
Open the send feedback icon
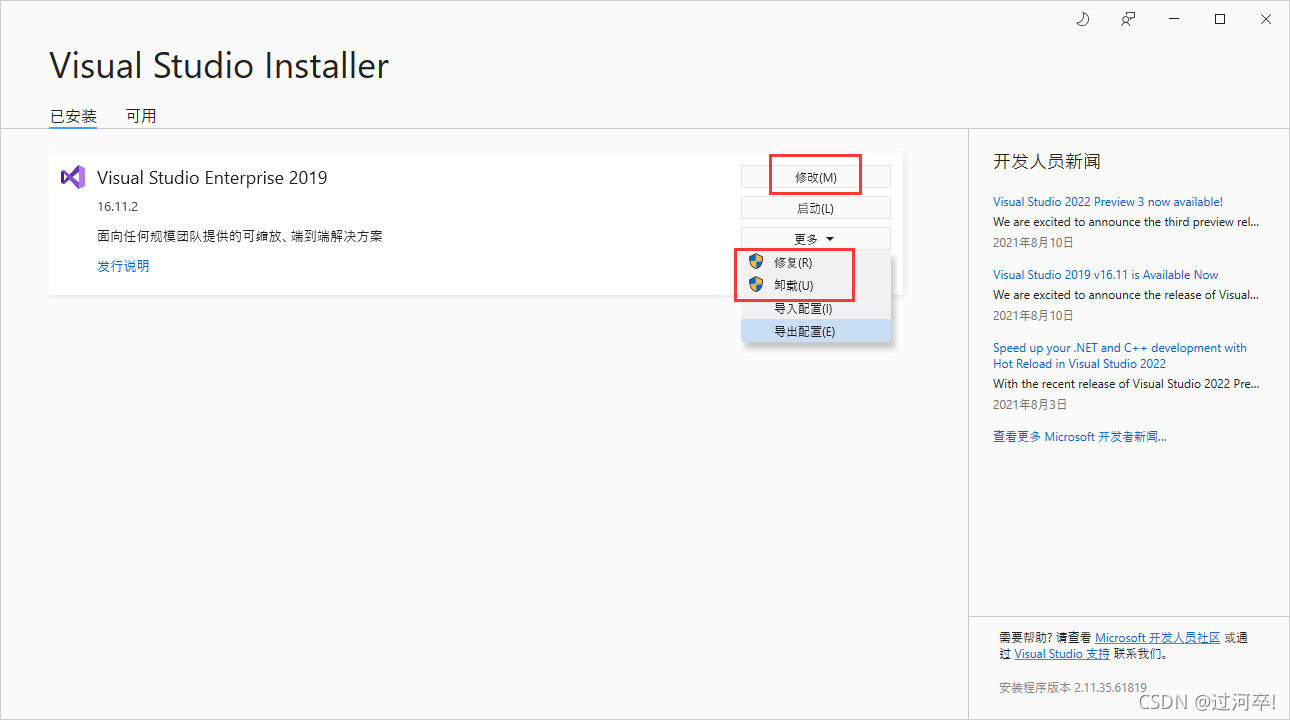tap(1128, 19)
